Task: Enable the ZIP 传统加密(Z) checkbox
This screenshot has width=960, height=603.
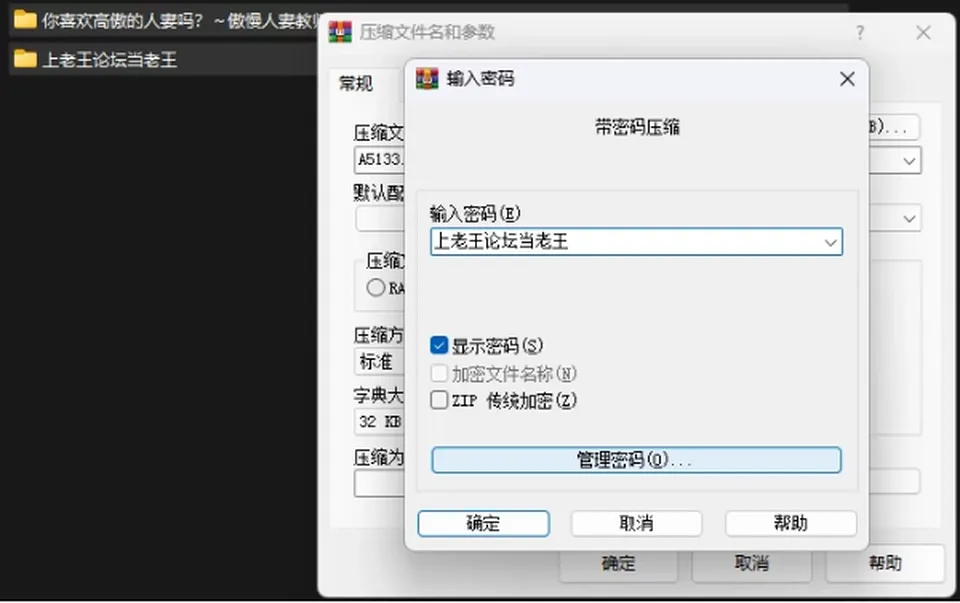Action: (x=439, y=400)
